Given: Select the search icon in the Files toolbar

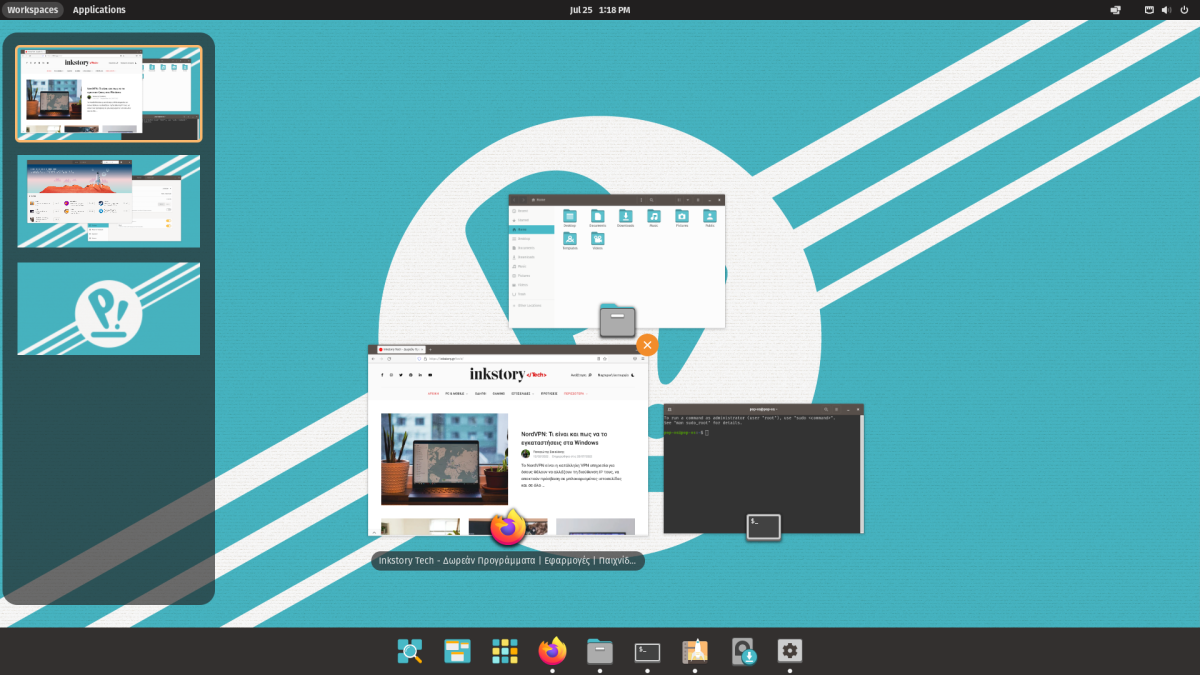Looking at the screenshot, I should click(x=652, y=200).
